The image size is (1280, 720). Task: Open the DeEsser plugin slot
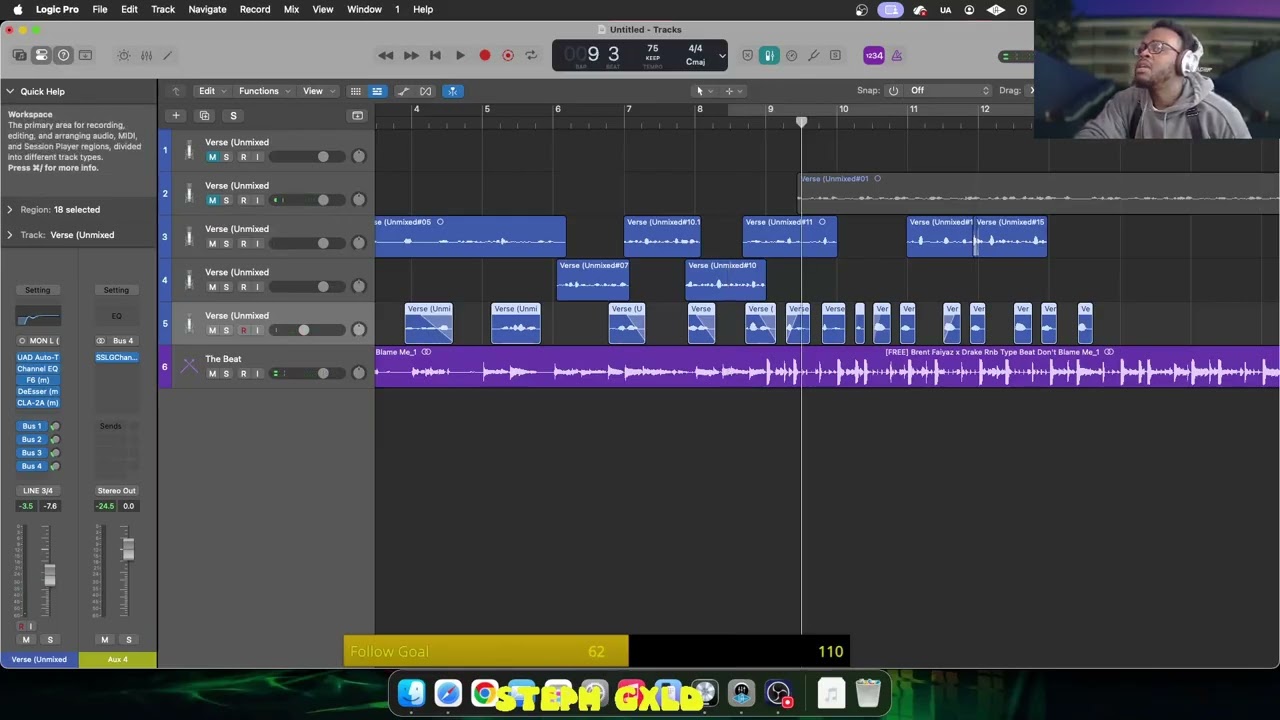[38, 391]
